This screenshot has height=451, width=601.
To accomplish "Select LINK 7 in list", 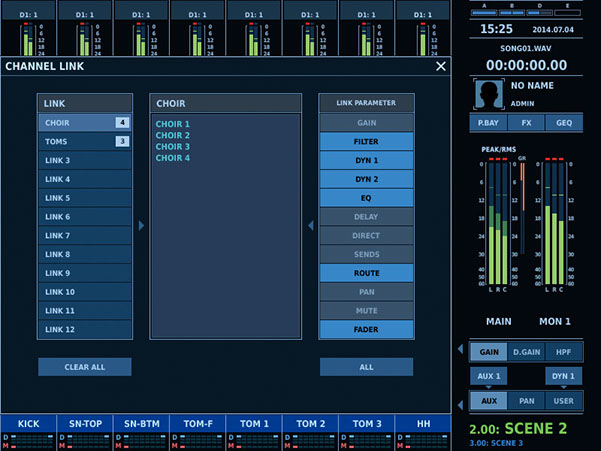I will tap(85, 236).
